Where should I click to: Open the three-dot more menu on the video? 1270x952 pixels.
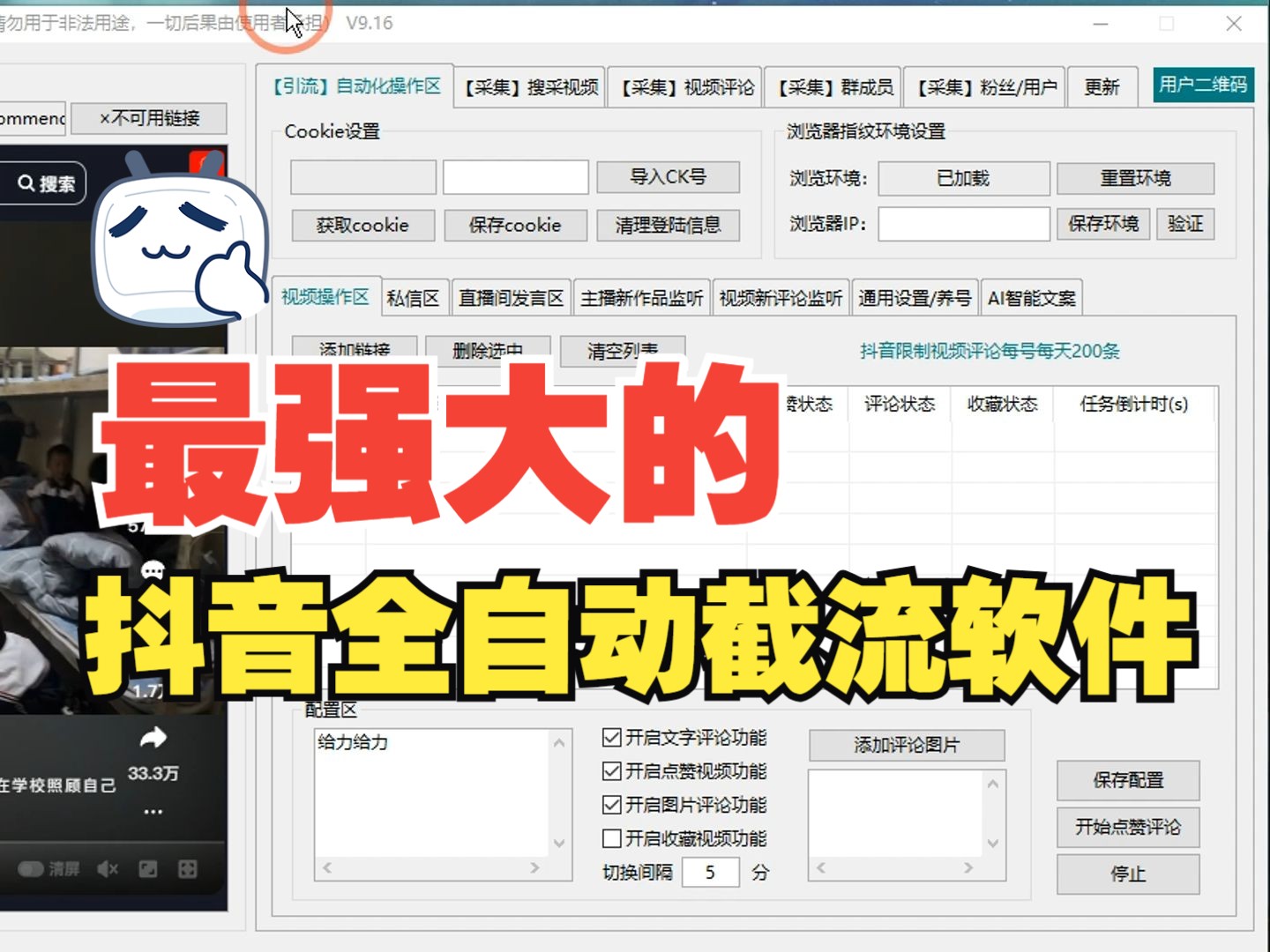[x=153, y=811]
